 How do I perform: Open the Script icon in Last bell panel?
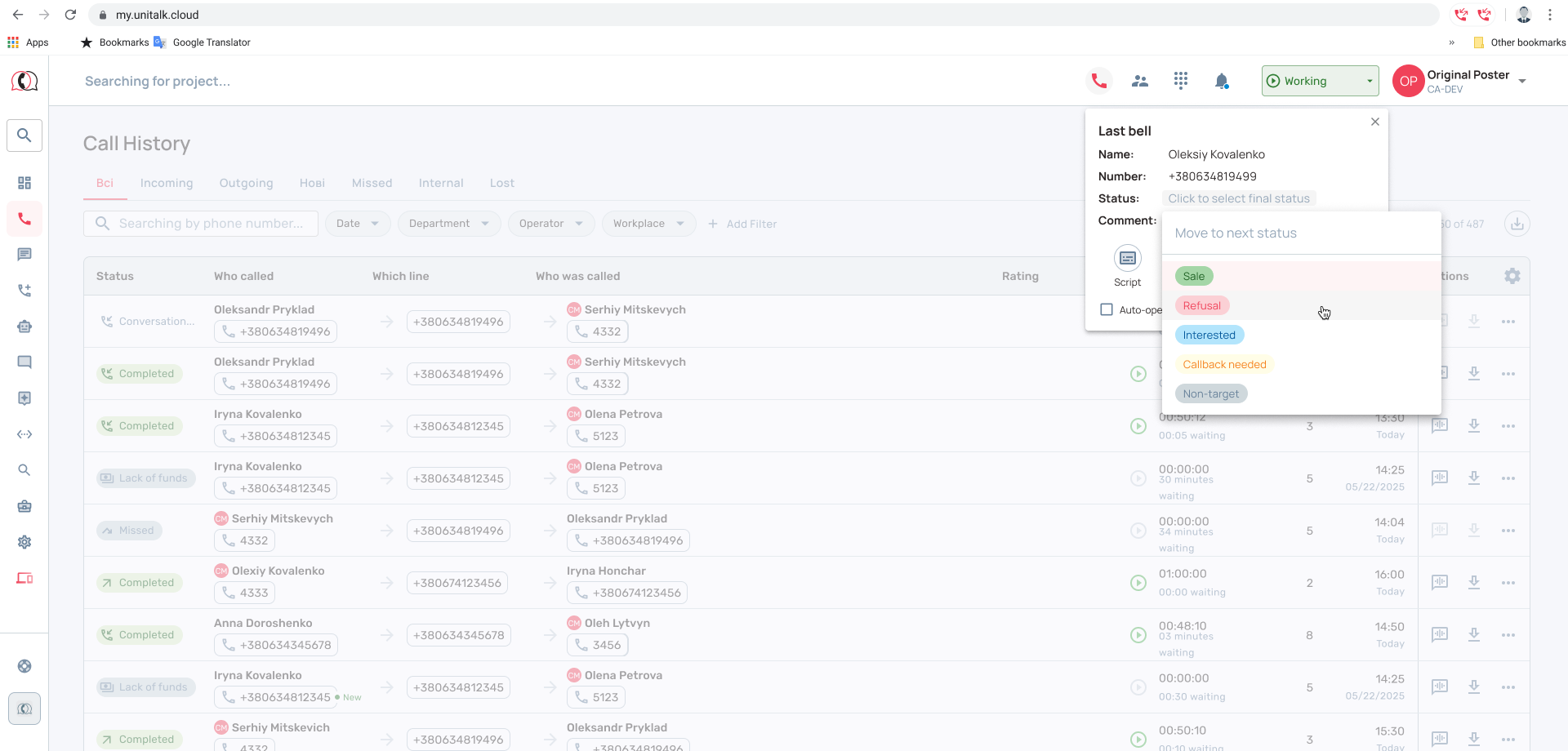click(1128, 259)
